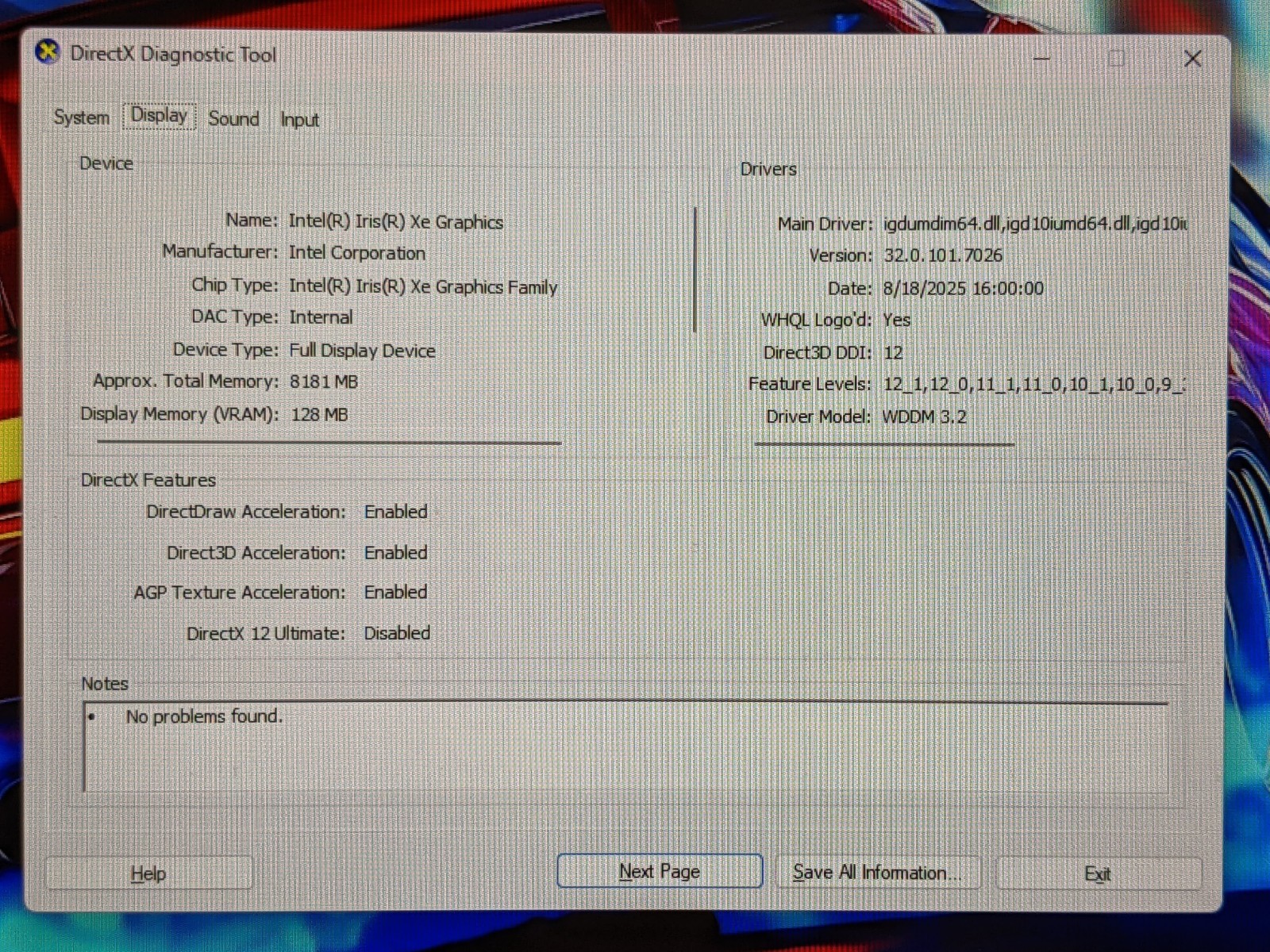
Task: Click Save All Information button
Action: [877, 873]
